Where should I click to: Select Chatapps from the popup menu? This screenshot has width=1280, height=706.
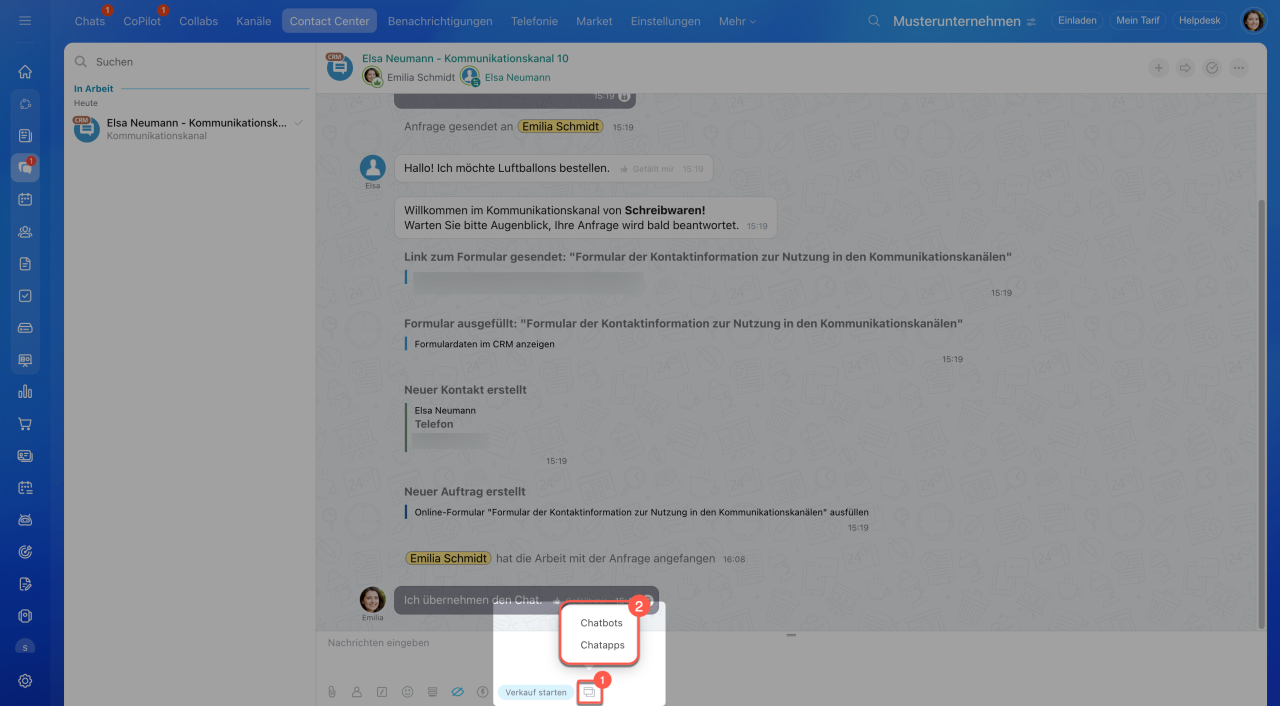pyautogui.click(x=602, y=645)
